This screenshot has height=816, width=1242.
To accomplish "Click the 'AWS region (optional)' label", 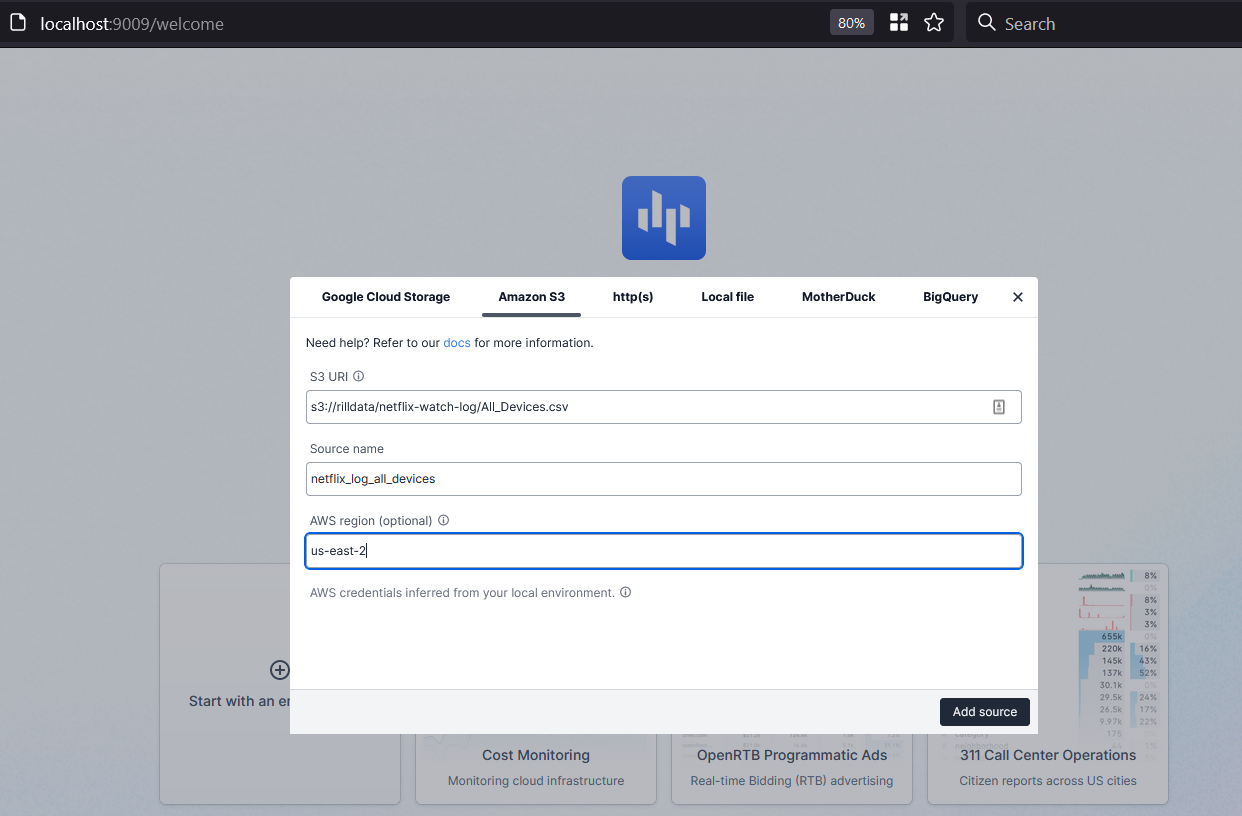I will [x=371, y=521].
